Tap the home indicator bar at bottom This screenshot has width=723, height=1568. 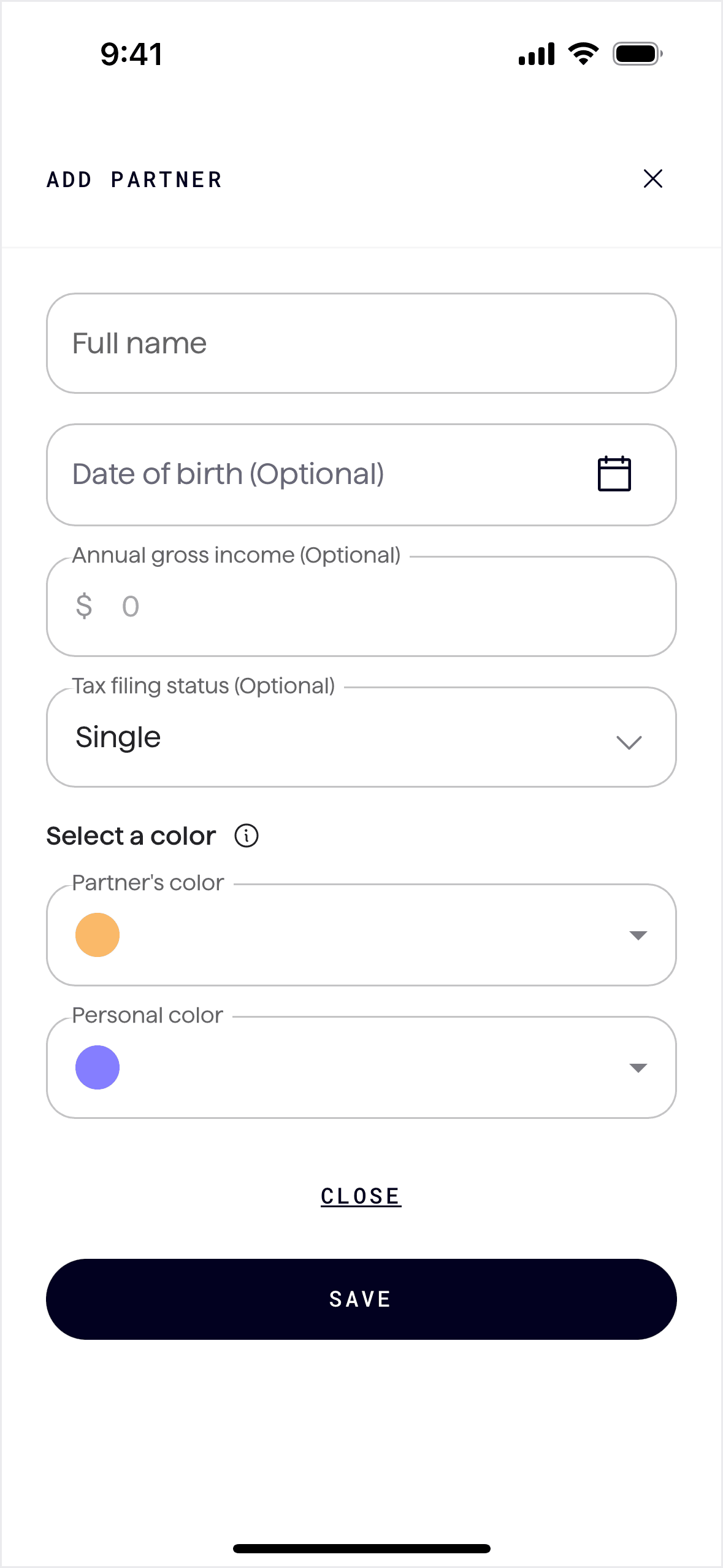(x=361, y=1548)
